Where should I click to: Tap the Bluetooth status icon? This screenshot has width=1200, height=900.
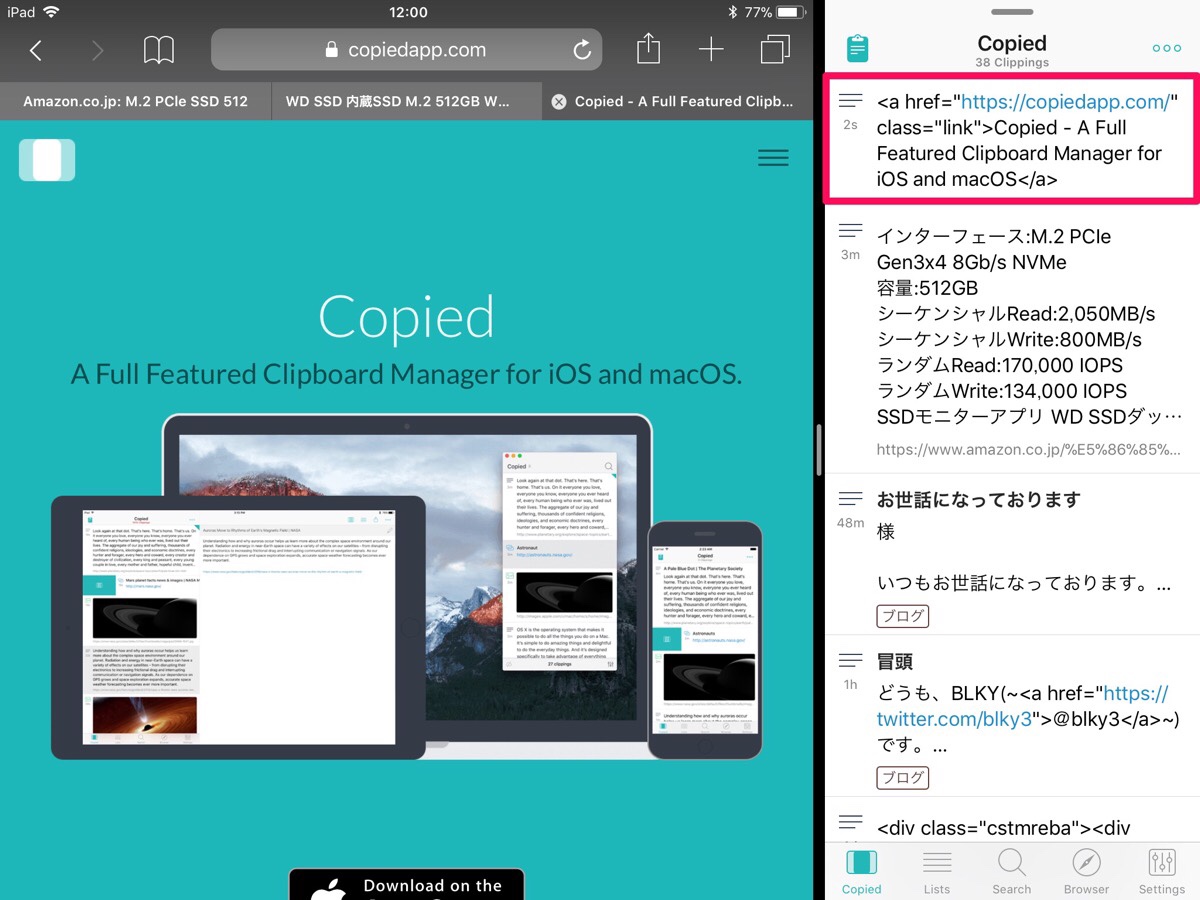pos(732,12)
